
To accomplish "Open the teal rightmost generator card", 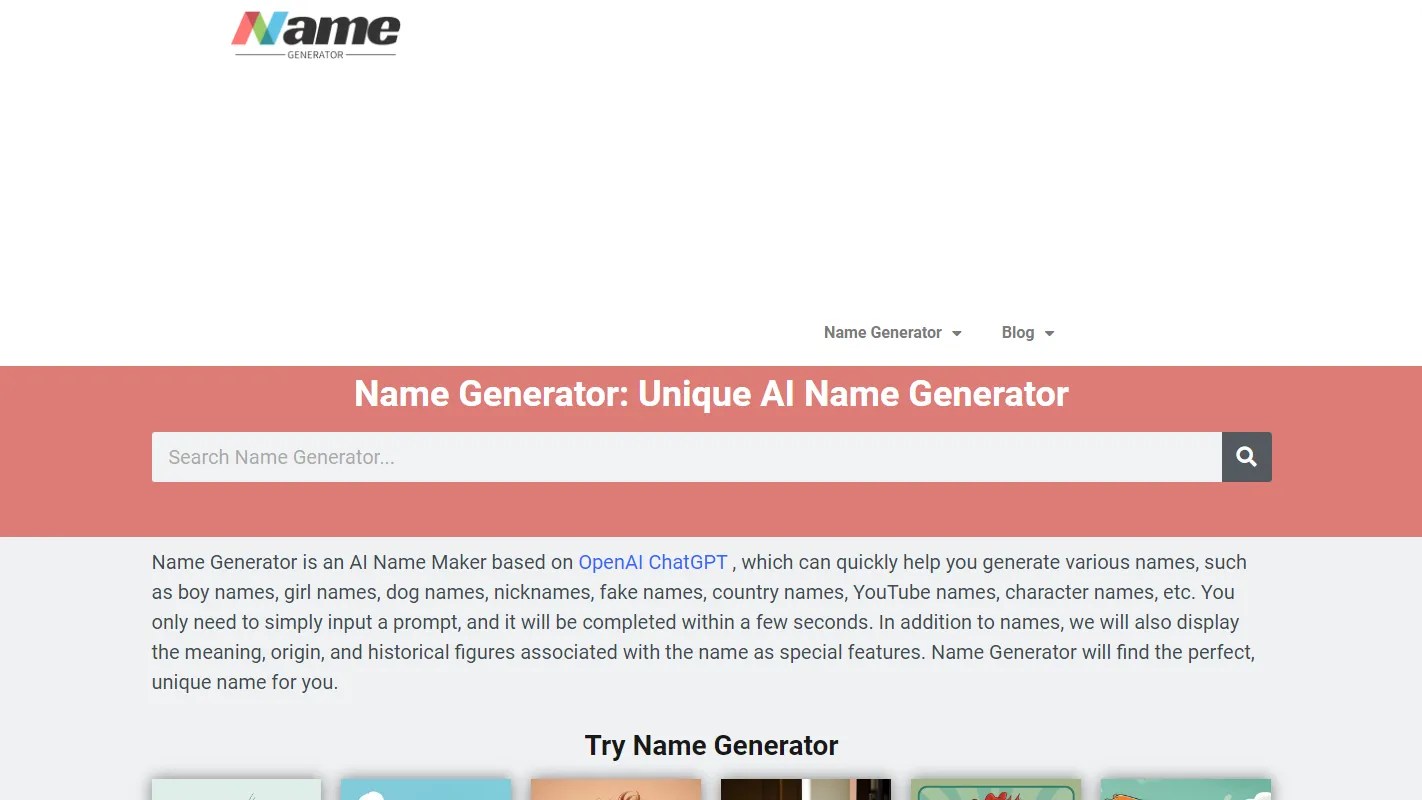I will [1185, 792].
